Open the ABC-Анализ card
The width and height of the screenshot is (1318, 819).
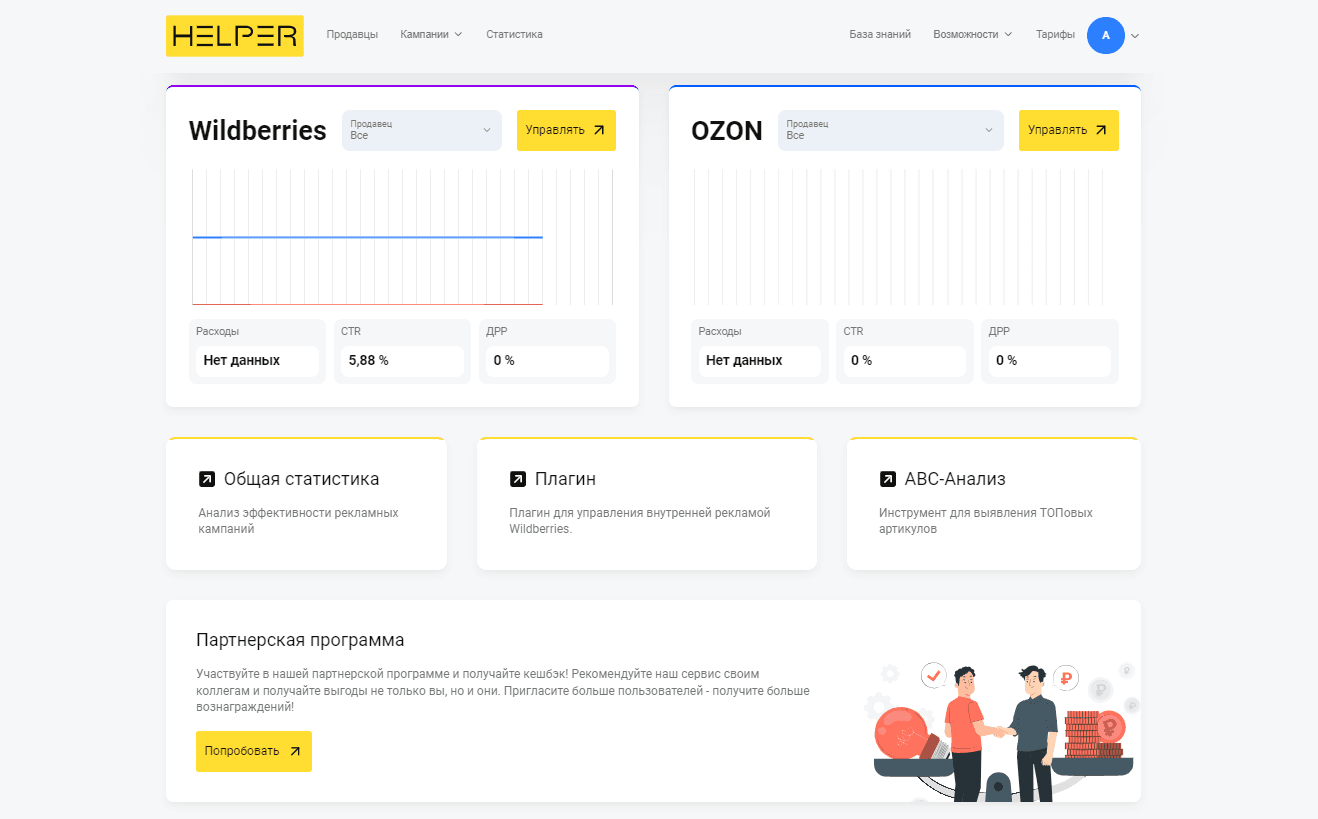tap(994, 504)
